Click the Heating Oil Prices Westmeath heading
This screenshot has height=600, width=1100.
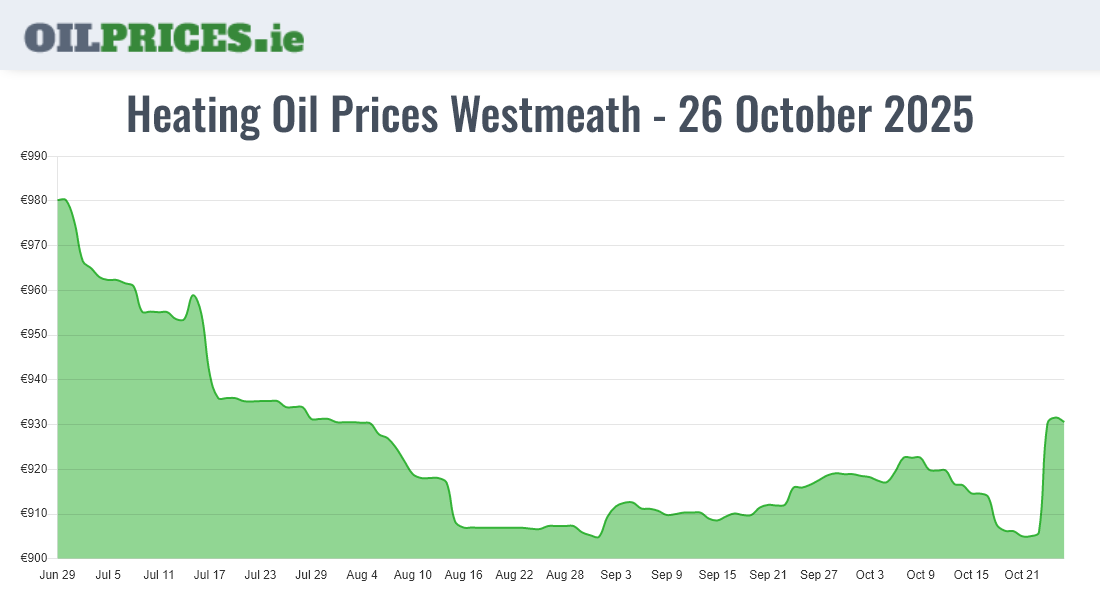tap(550, 115)
